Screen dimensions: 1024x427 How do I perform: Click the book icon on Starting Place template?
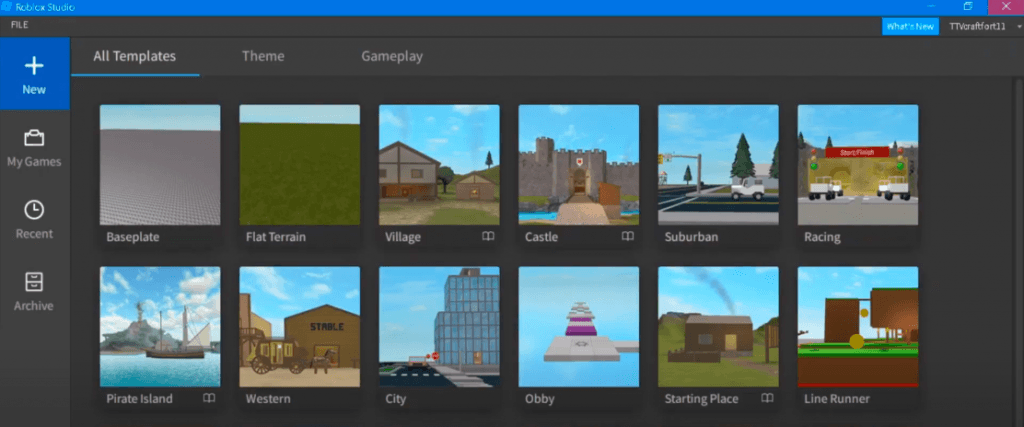[x=767, y=398]
